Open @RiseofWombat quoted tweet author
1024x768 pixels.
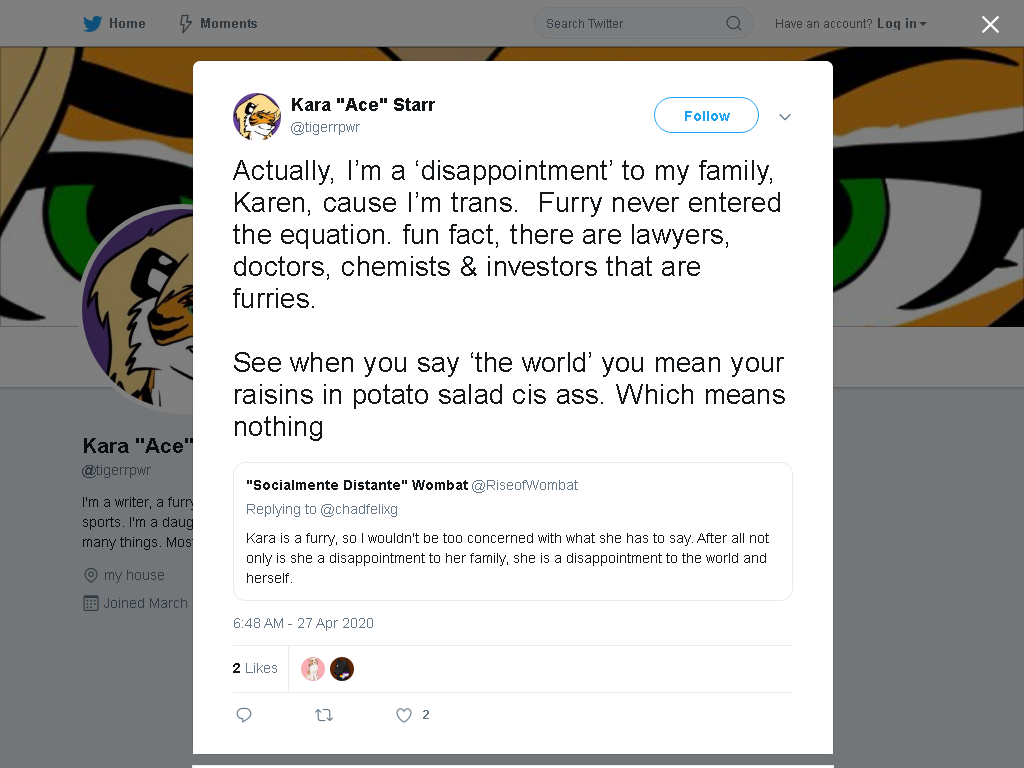coord(524,485)
